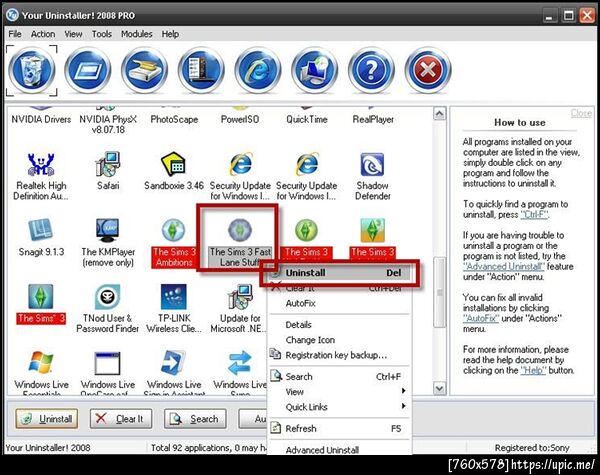Open the blue window toolbar icon
This screenshot has width=600, height=475.
[x=88, y=70]
